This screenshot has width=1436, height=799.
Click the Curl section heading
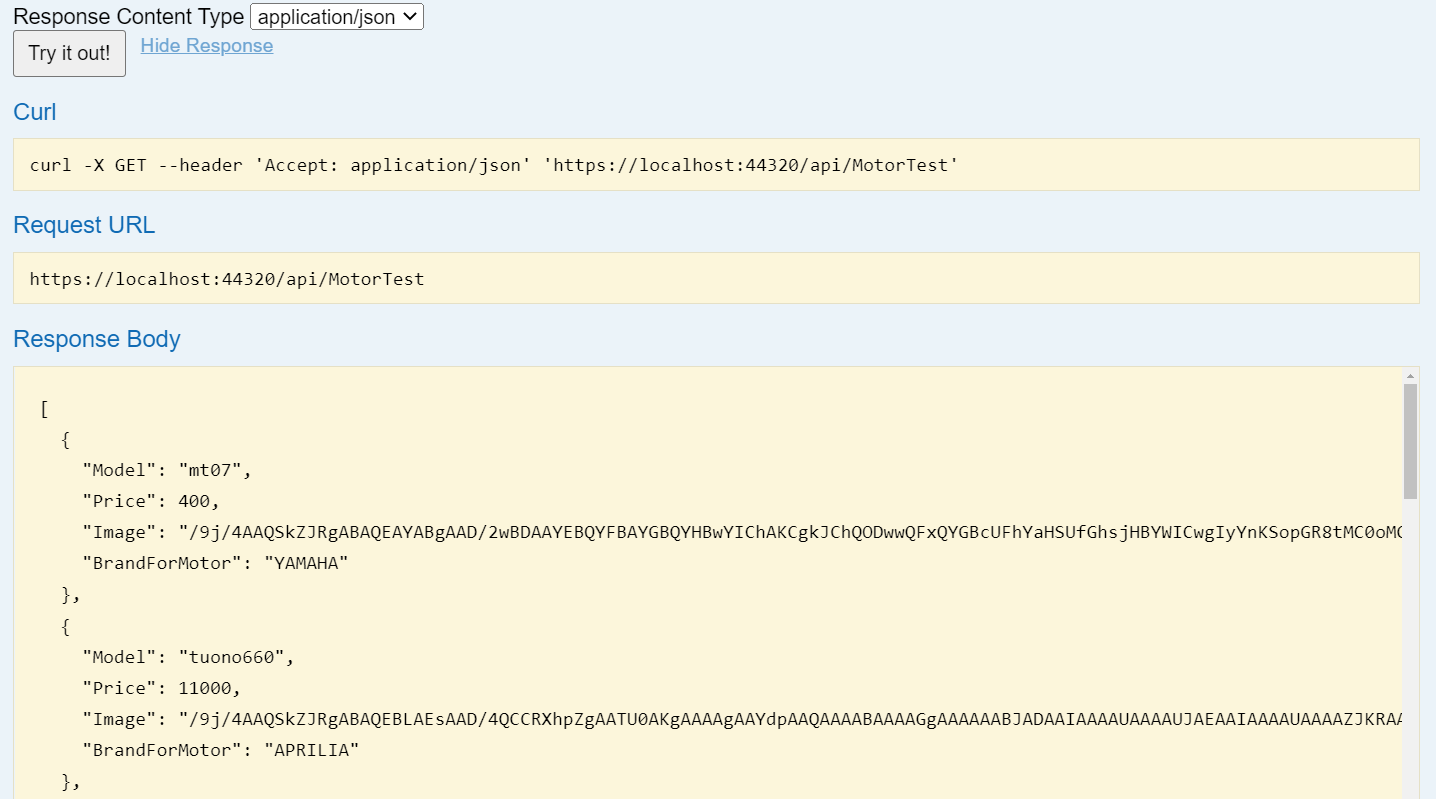click(35, 112)
